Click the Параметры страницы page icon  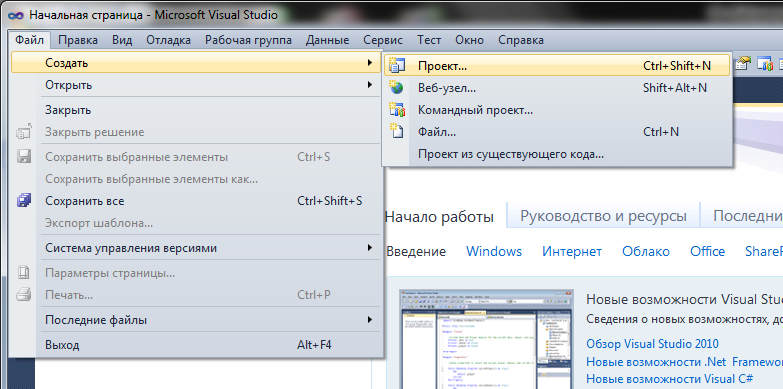(23, 273)
